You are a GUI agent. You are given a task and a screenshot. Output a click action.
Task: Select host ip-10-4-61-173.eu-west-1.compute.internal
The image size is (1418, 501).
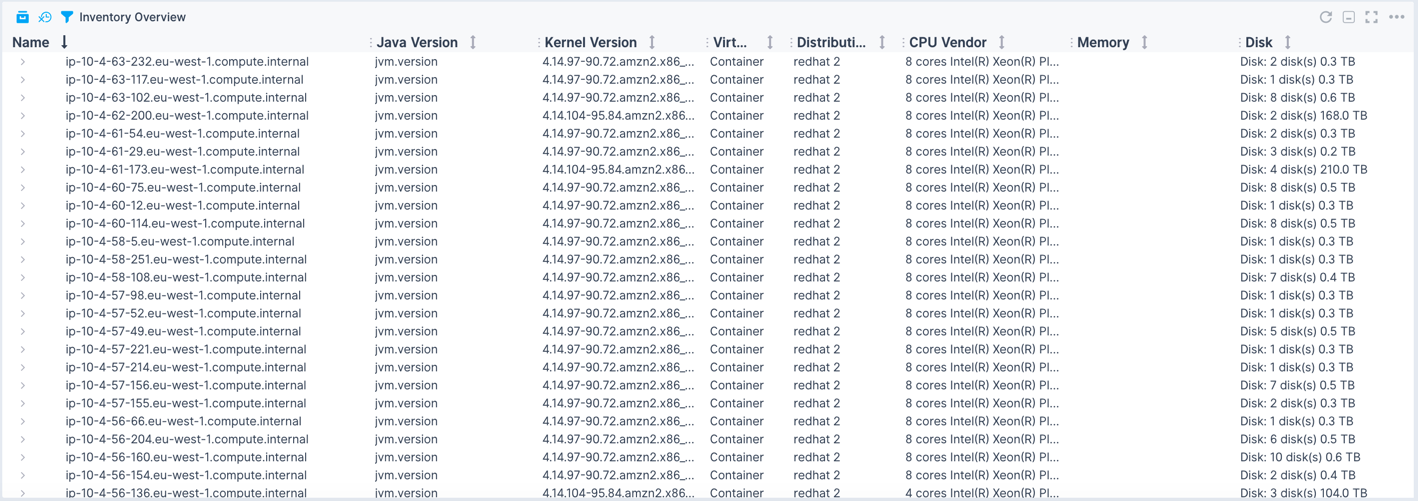pyautogui.click(x=185, y=170)
